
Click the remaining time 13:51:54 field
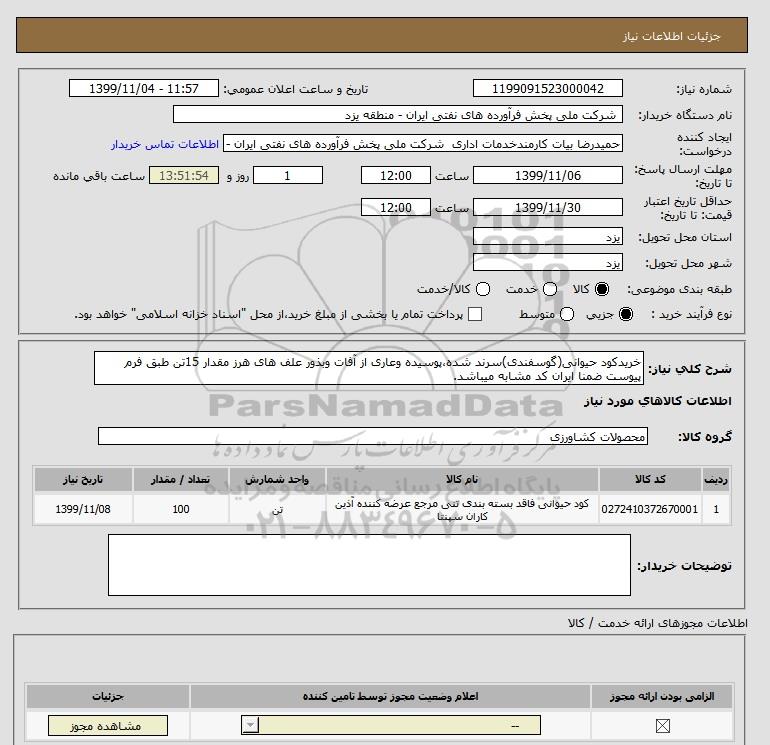(184, 175)
